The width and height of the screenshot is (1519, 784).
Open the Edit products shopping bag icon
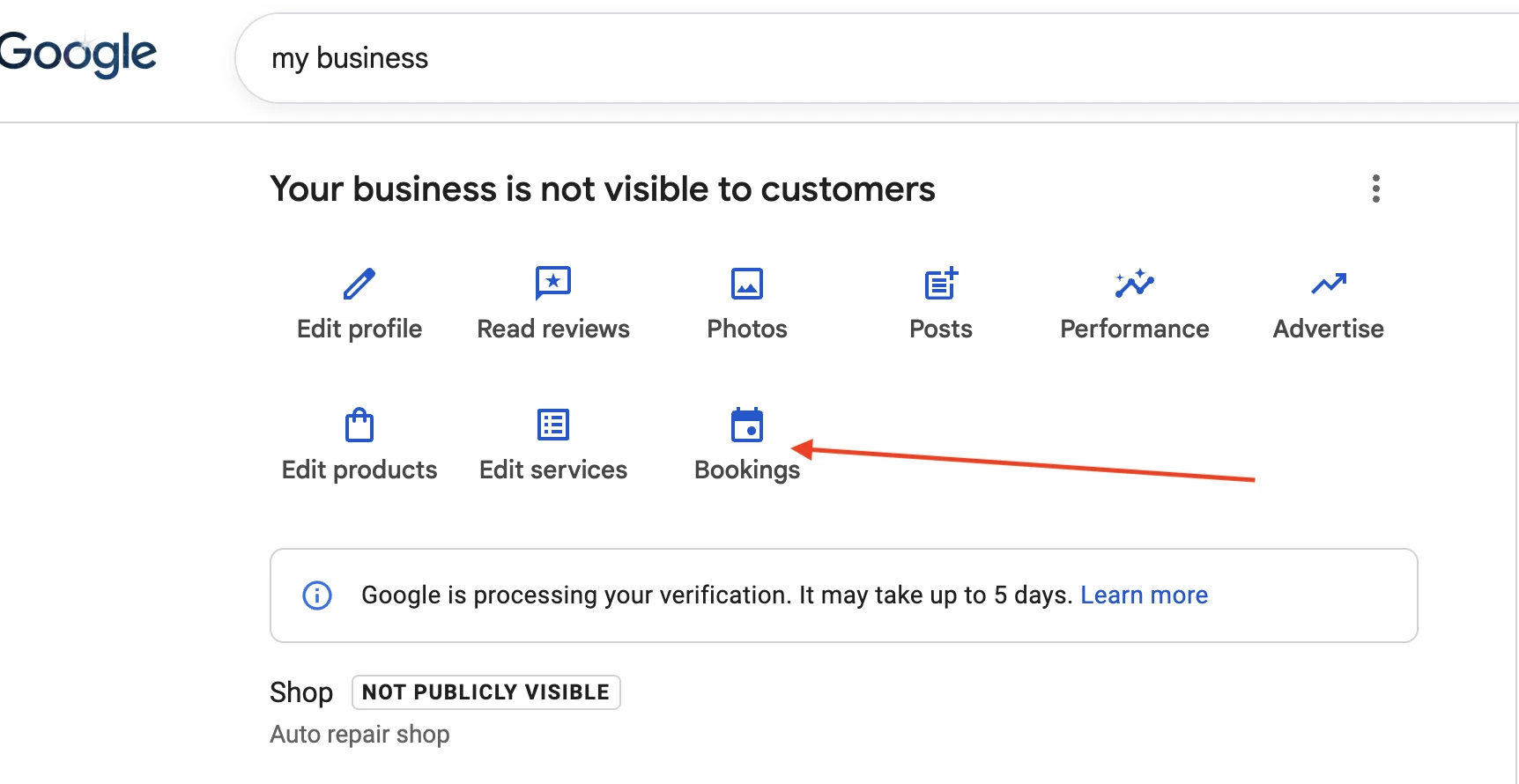coord(359,425)
